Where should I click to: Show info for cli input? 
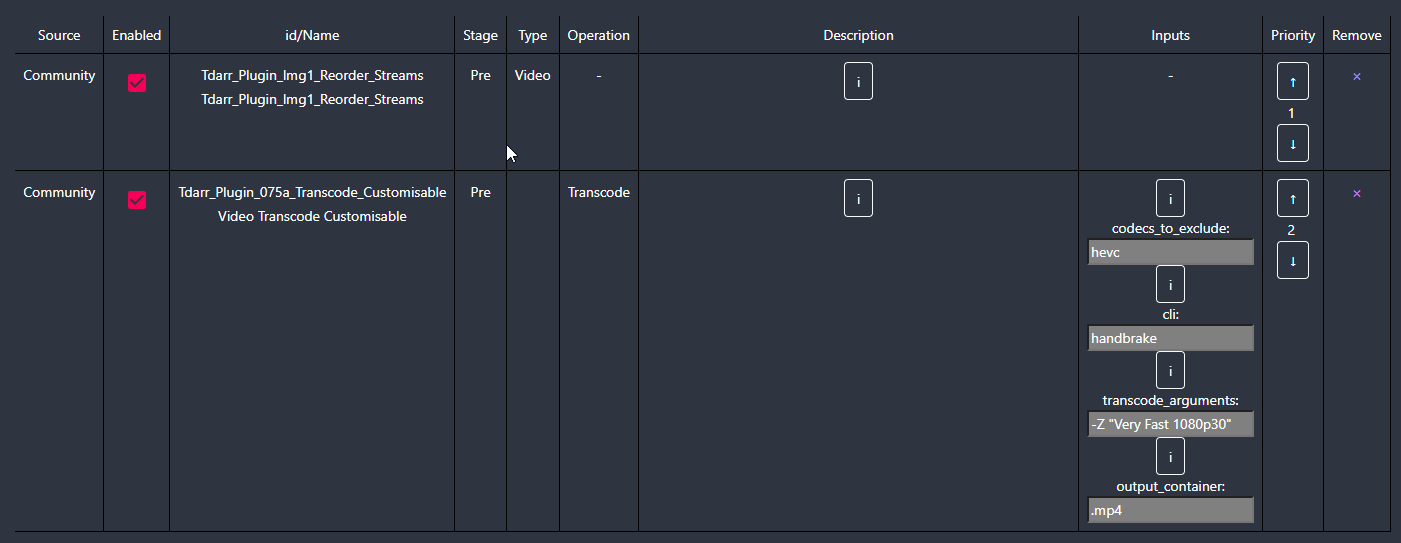[1170, 285]
